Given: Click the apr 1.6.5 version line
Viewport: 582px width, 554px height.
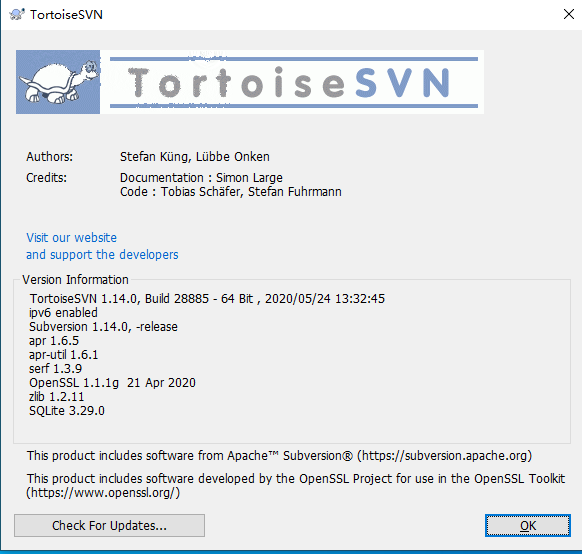Looking at the screenshot, I should (54, 341).
